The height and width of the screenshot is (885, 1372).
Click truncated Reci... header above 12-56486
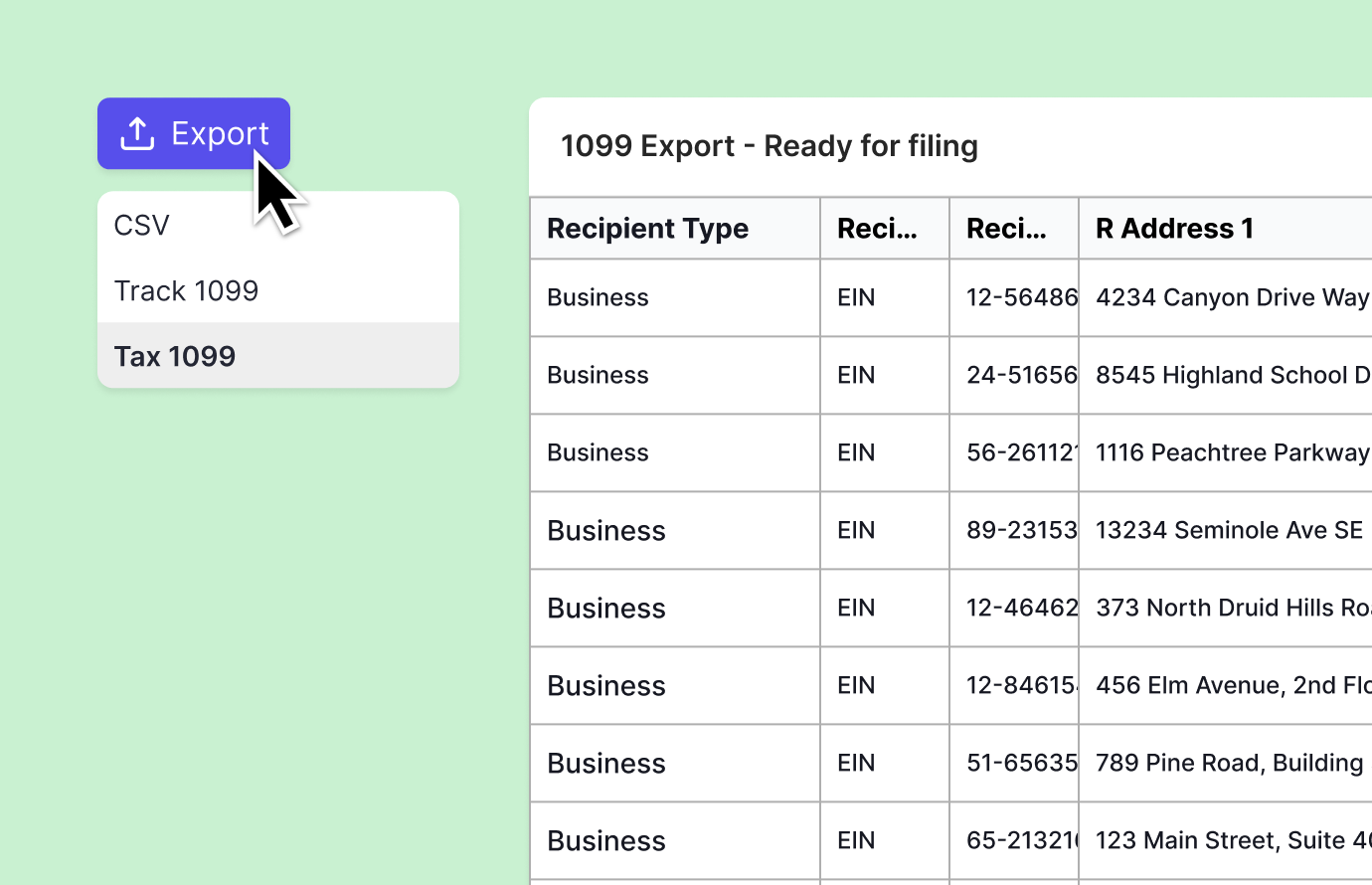1006,229
